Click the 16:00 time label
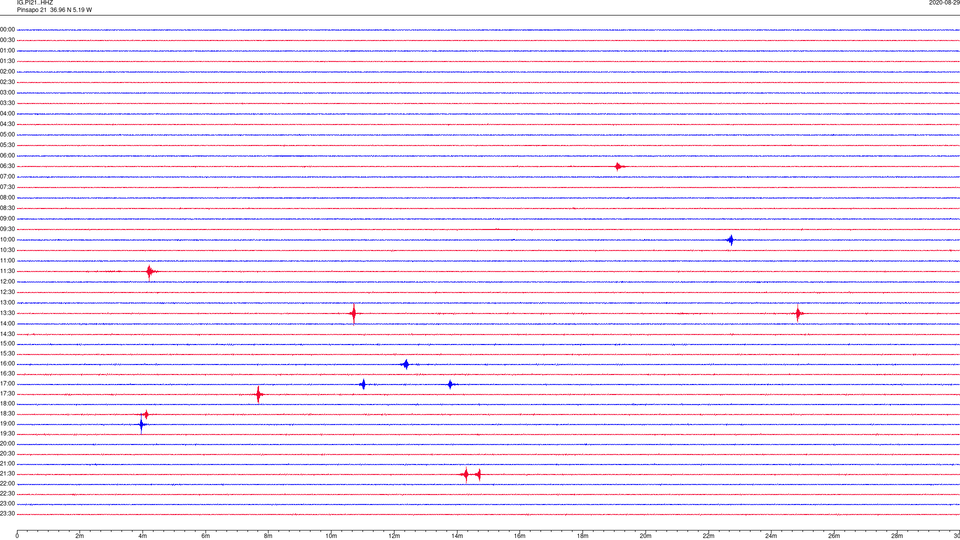The image size is (960, 540). click(7, 364)
